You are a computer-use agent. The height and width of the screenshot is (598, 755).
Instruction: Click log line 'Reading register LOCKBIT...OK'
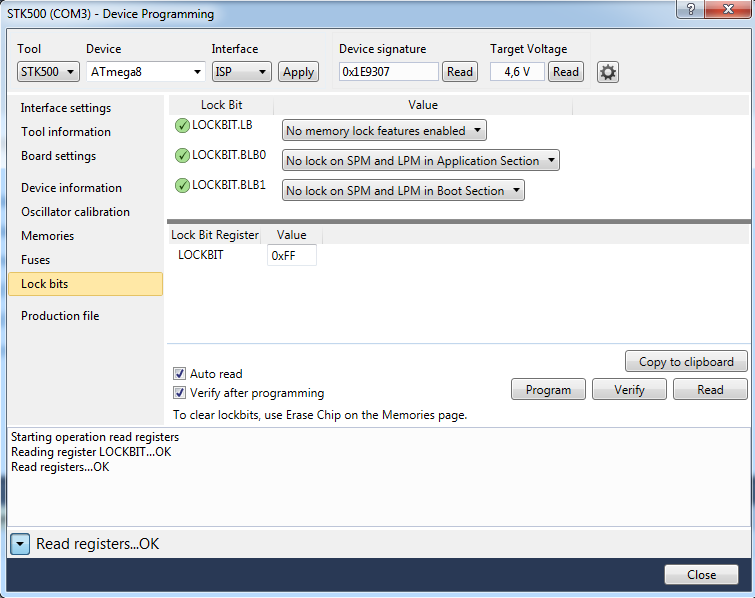tap(91, 452)
